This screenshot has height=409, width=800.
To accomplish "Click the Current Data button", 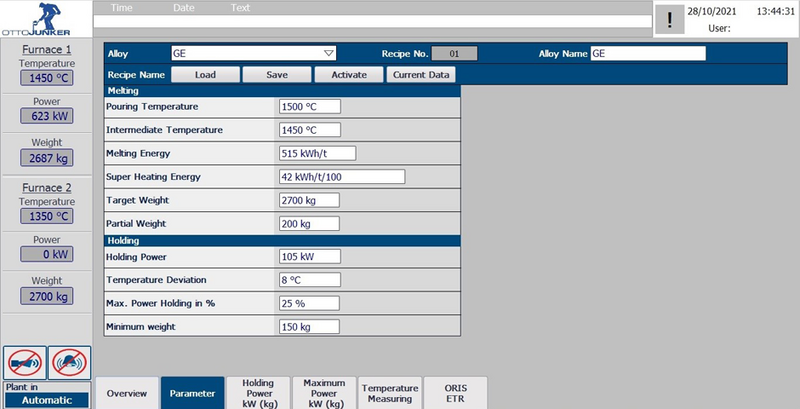I will coord(423,74).
